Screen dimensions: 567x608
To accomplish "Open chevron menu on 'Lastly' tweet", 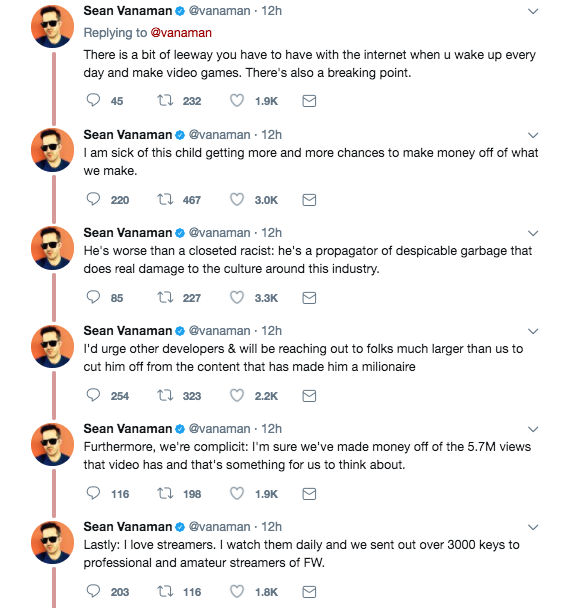I will click(x=533, y=527).
